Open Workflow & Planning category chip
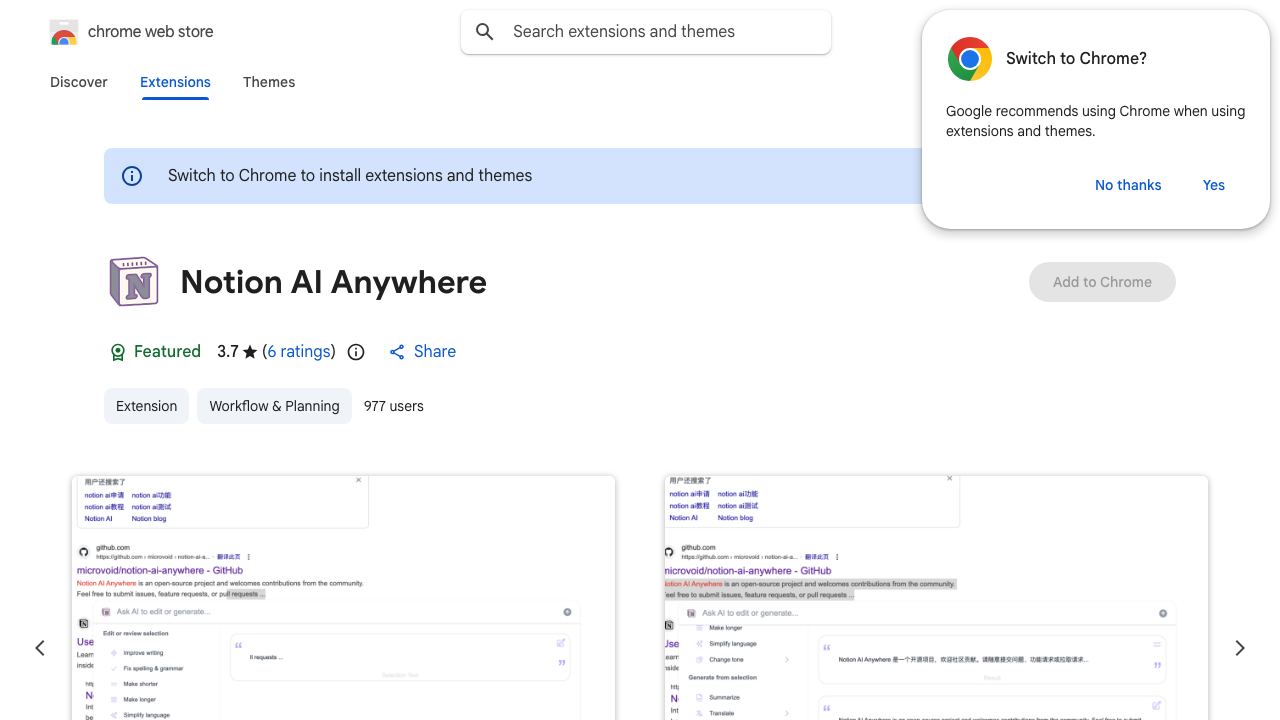 [x=274, y=406]
